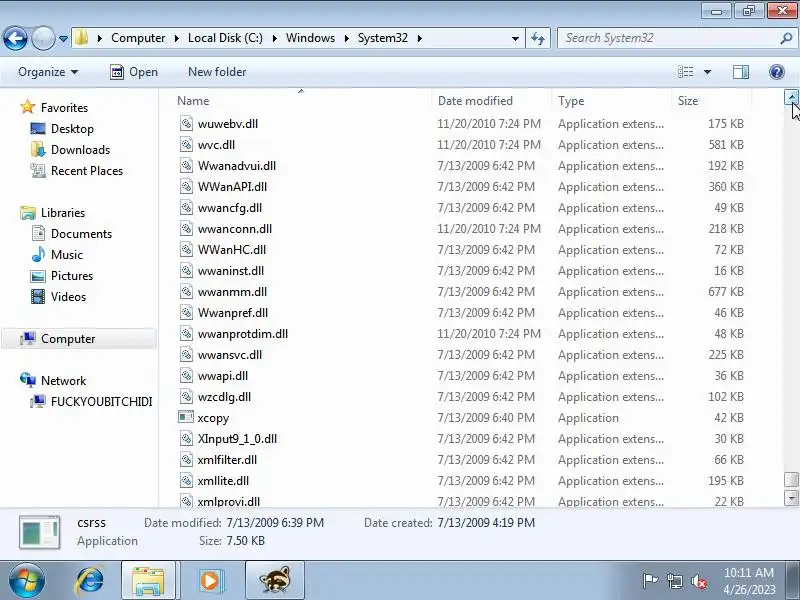Expand the Computer breadcrumb arrow
This screenshot has height=600, width=800.
point(177,38)
